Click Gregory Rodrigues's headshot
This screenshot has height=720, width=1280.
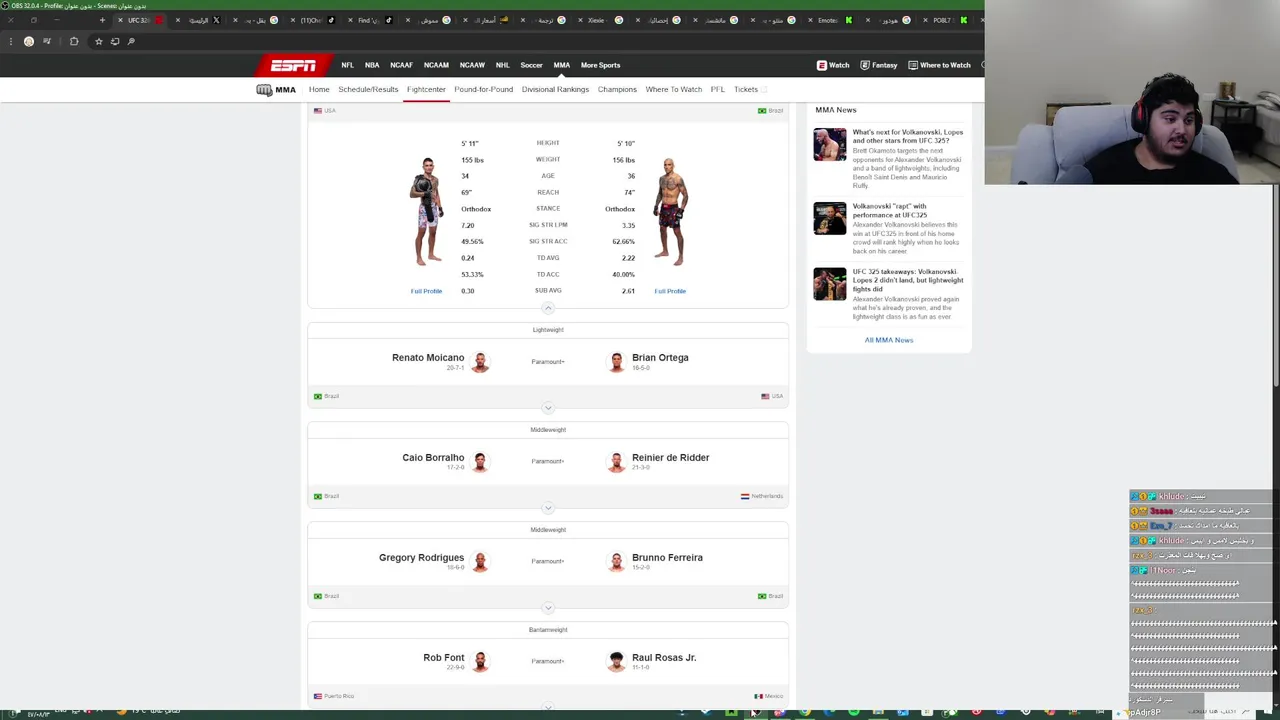[x=480, y=561]
